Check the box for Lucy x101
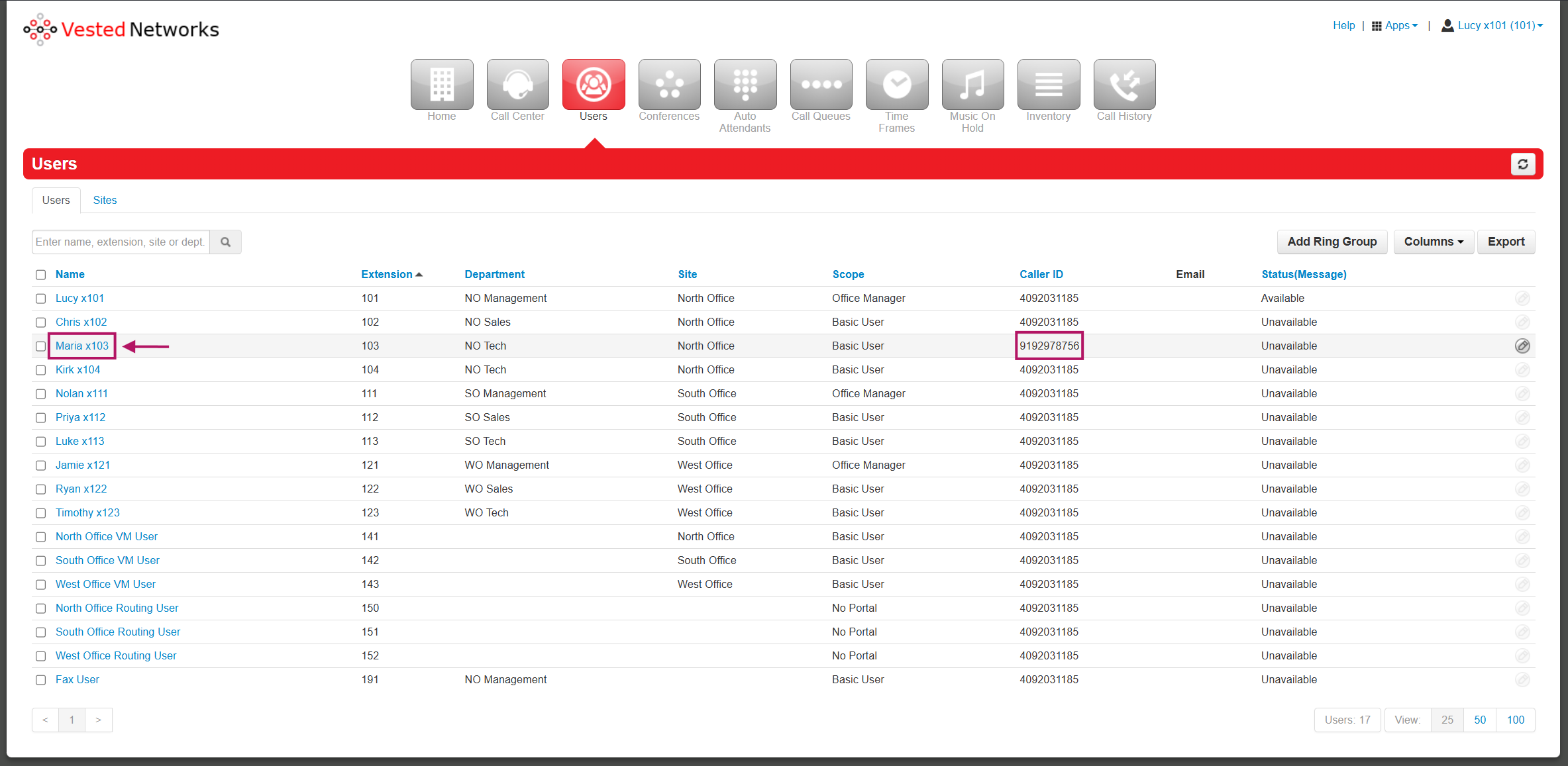Viewport: 1568px width, 766px height. coord(41,299)
